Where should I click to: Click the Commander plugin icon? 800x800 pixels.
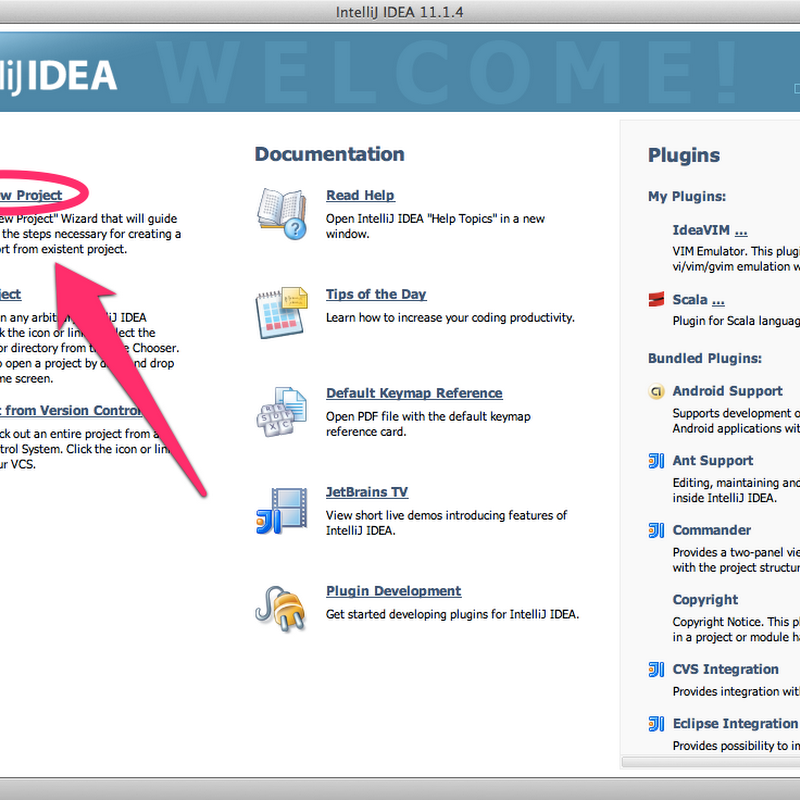click(656, 531)
